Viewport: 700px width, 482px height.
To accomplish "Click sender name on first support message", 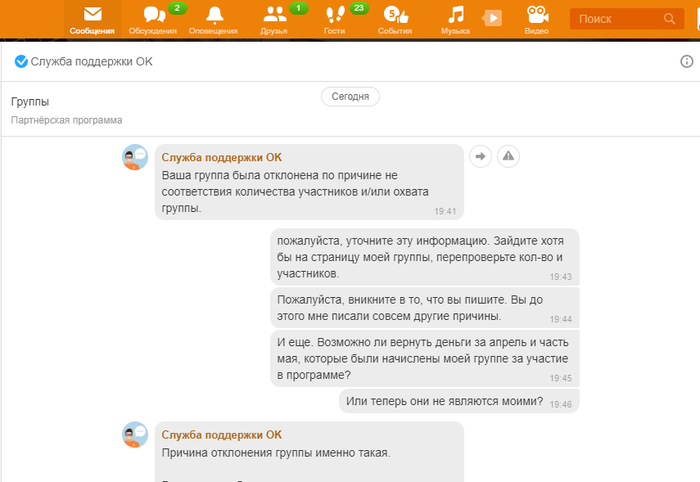I will pyautogui.click(x=221, y=157).
